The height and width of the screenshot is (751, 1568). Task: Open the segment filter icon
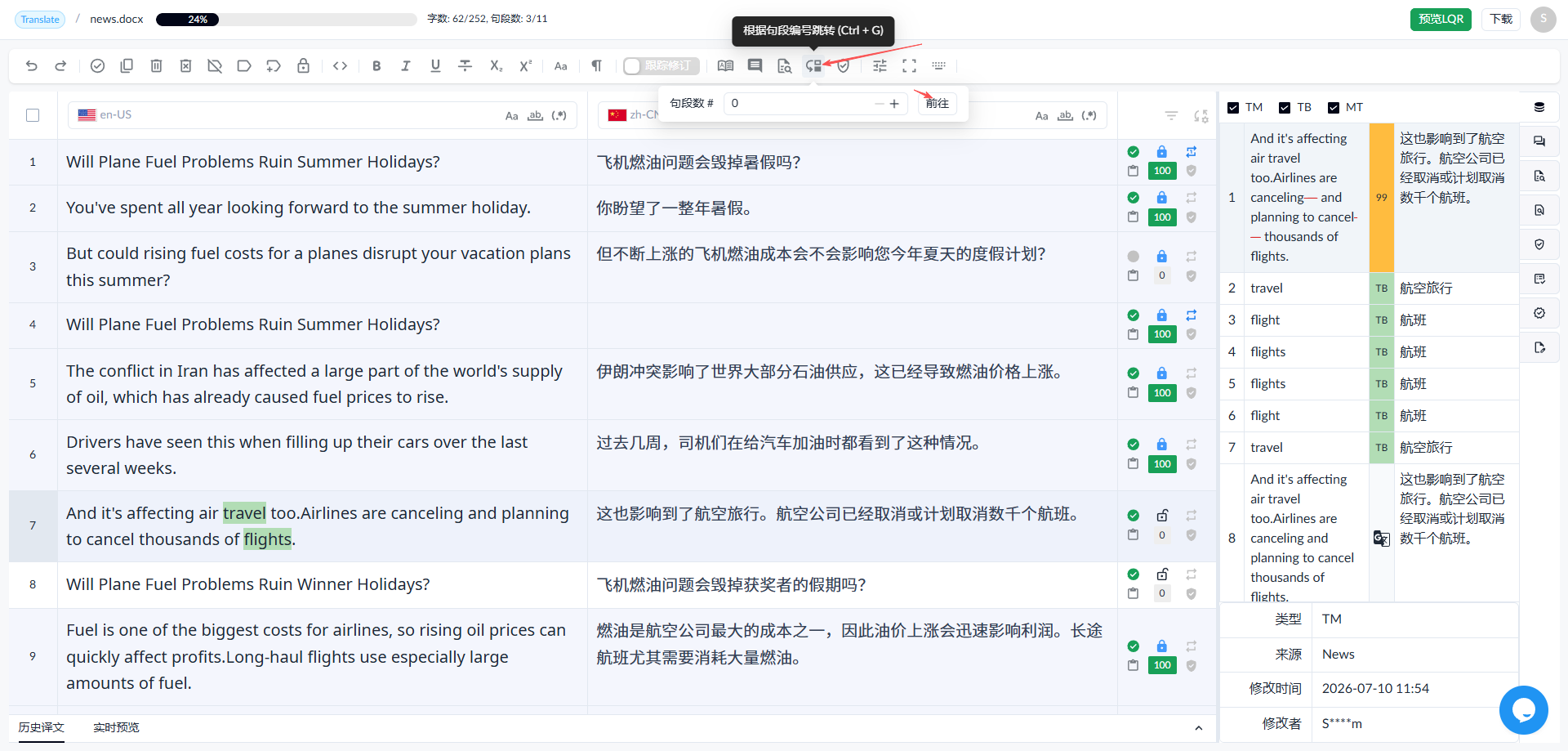point(1171,116)
